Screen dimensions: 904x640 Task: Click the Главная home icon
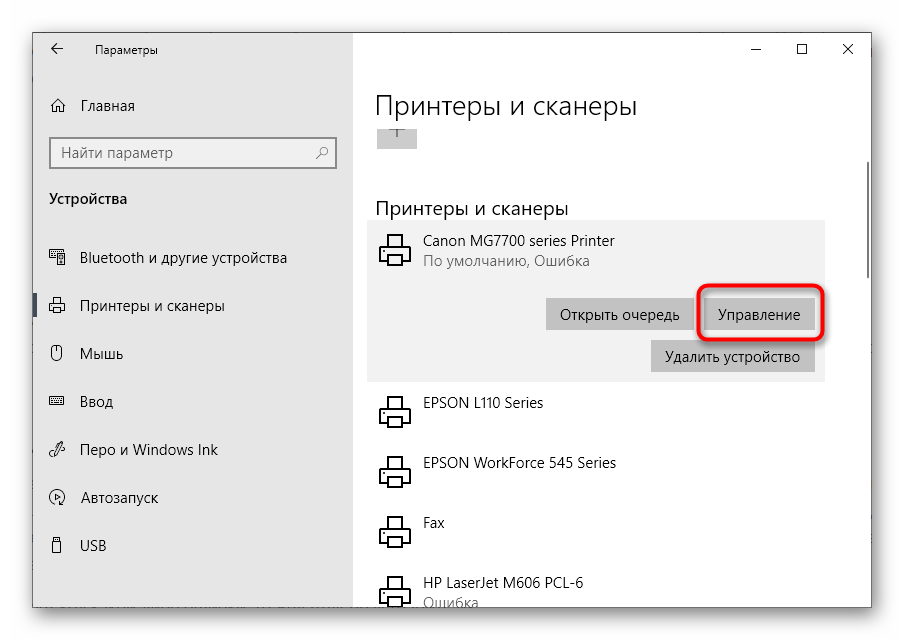[58, 106]
